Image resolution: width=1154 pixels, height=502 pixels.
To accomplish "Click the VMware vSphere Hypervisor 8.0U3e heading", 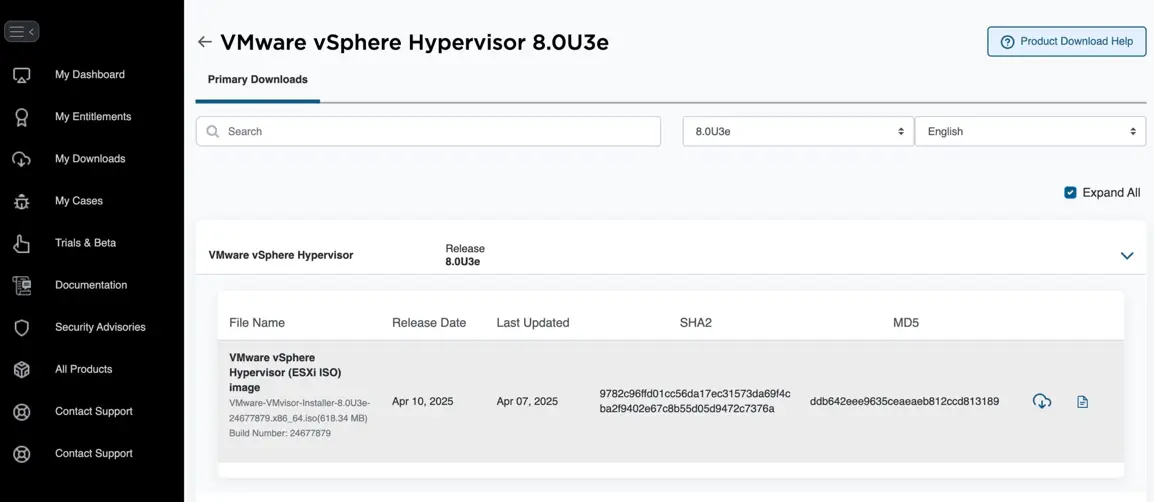I will tap(414, 42).
